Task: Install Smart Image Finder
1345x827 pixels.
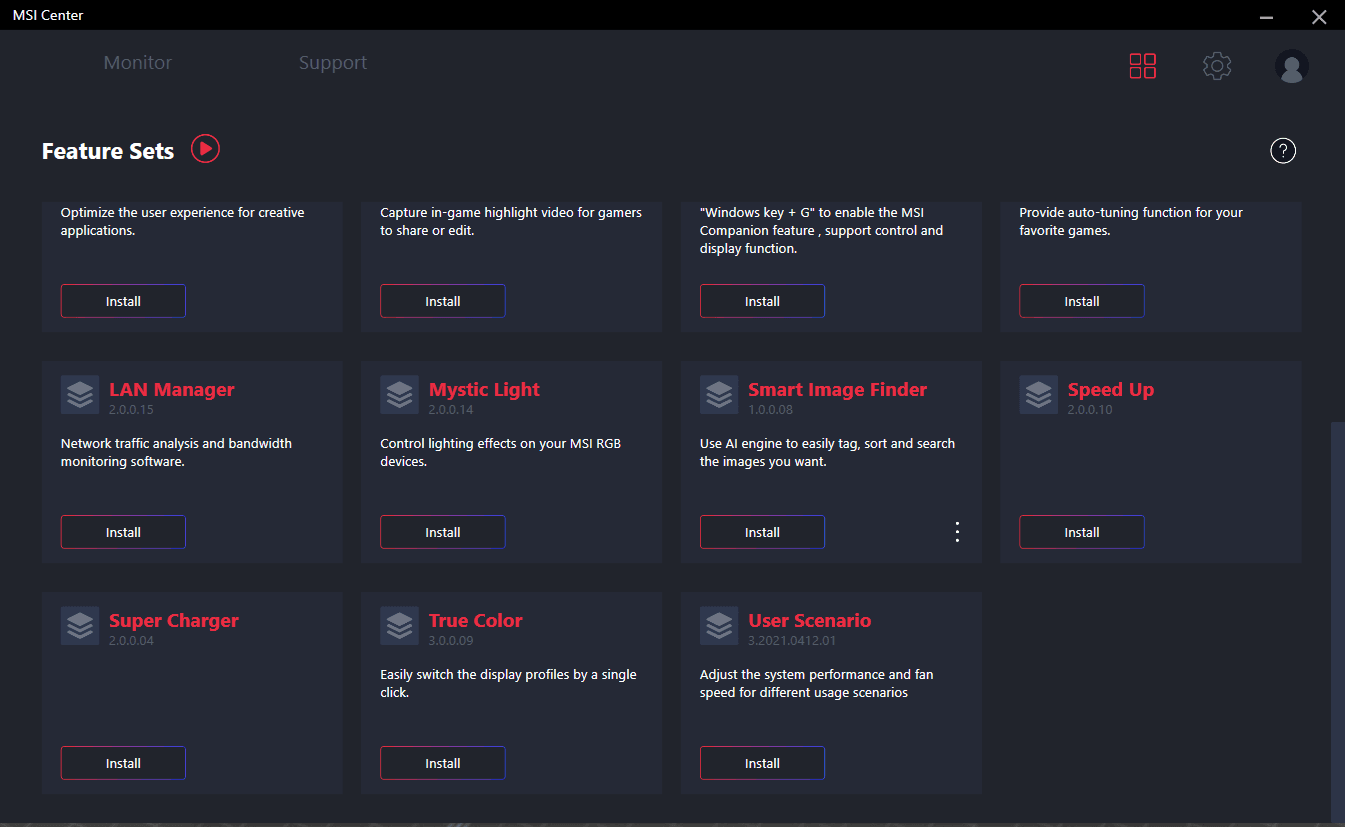Action: click(x=762, y=532)
